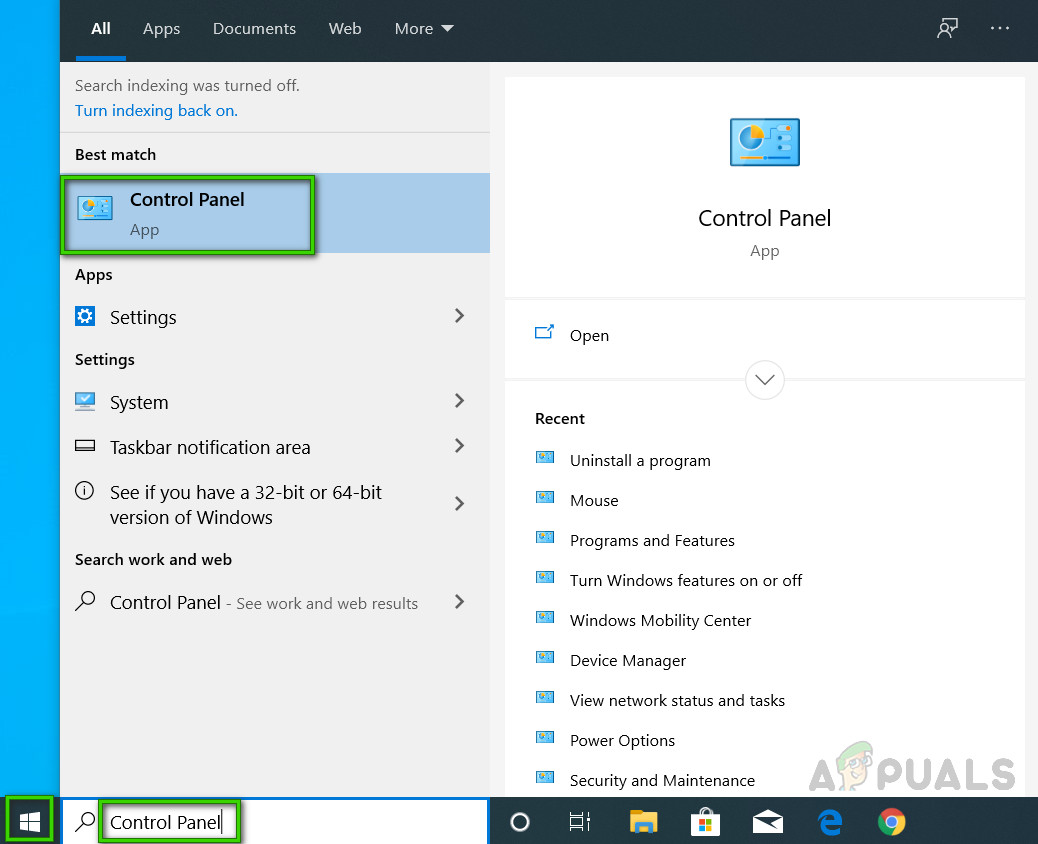This screenshot has width=1038, height=844.
Task: Launch File Explorer from the taskbar
Action: (643, 821)
